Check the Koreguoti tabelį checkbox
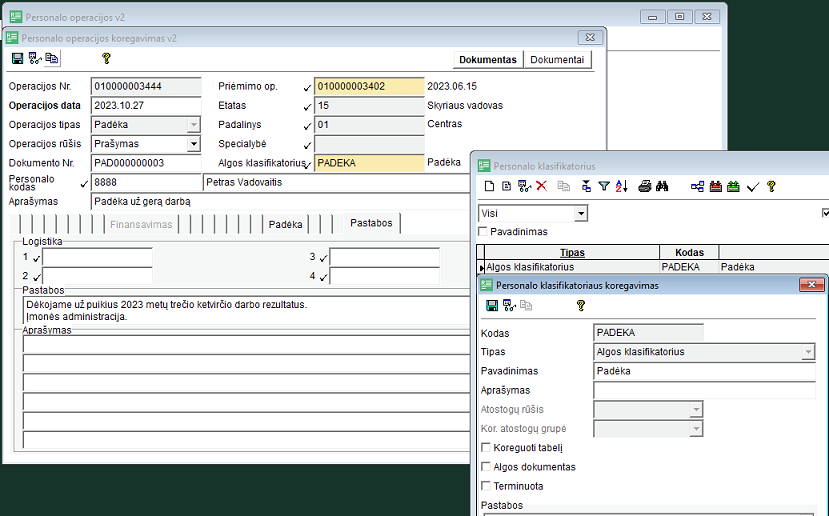This screenshot has width=829, height=516. click(x=486, y=448)
